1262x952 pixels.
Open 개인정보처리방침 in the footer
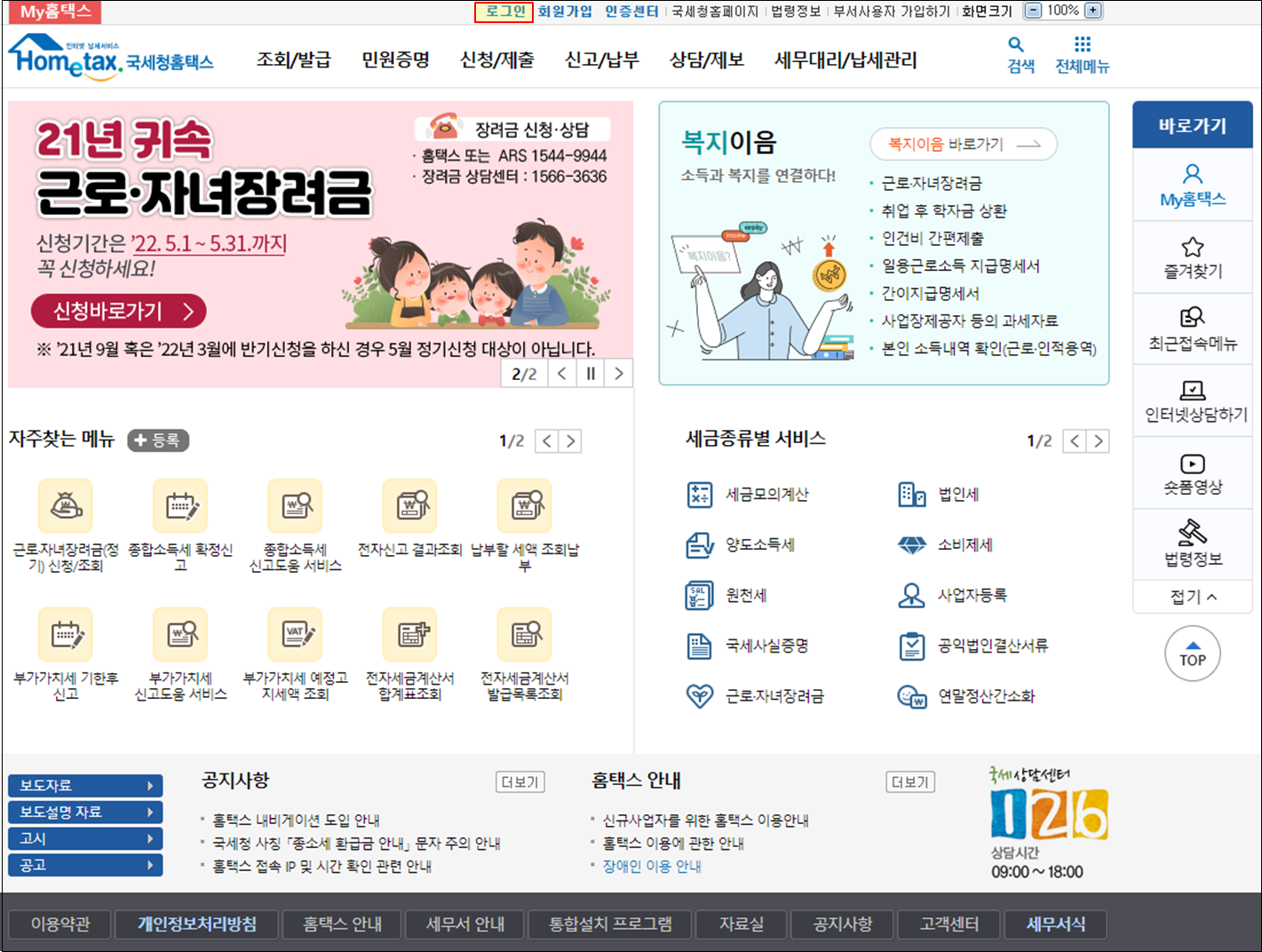click(x=196, y=924)
